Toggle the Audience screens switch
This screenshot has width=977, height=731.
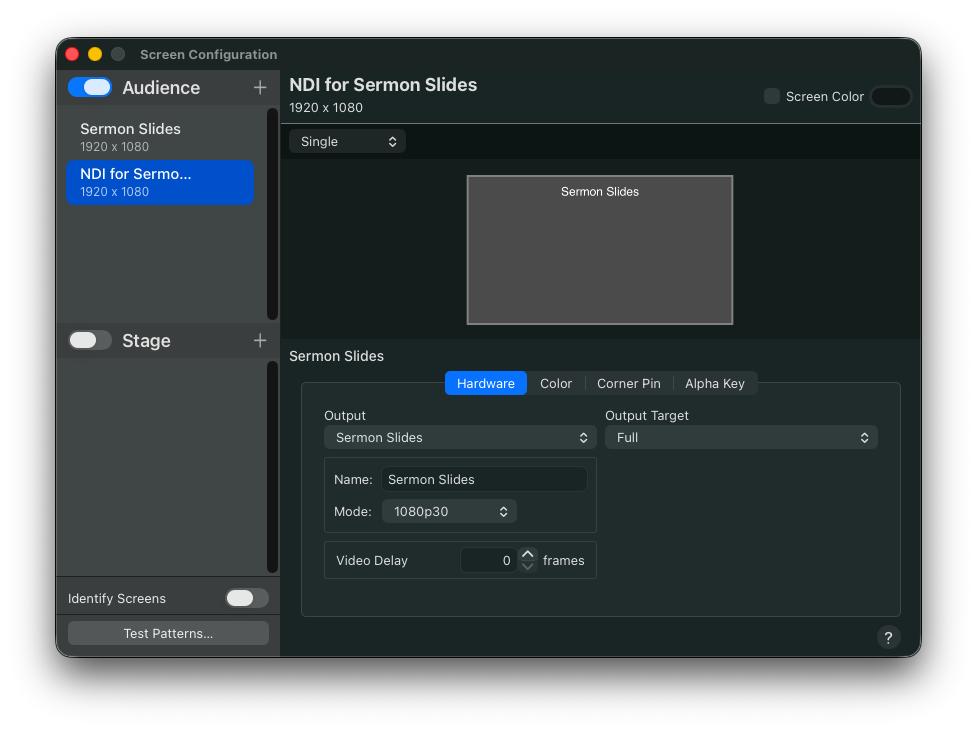pos(90,87)
